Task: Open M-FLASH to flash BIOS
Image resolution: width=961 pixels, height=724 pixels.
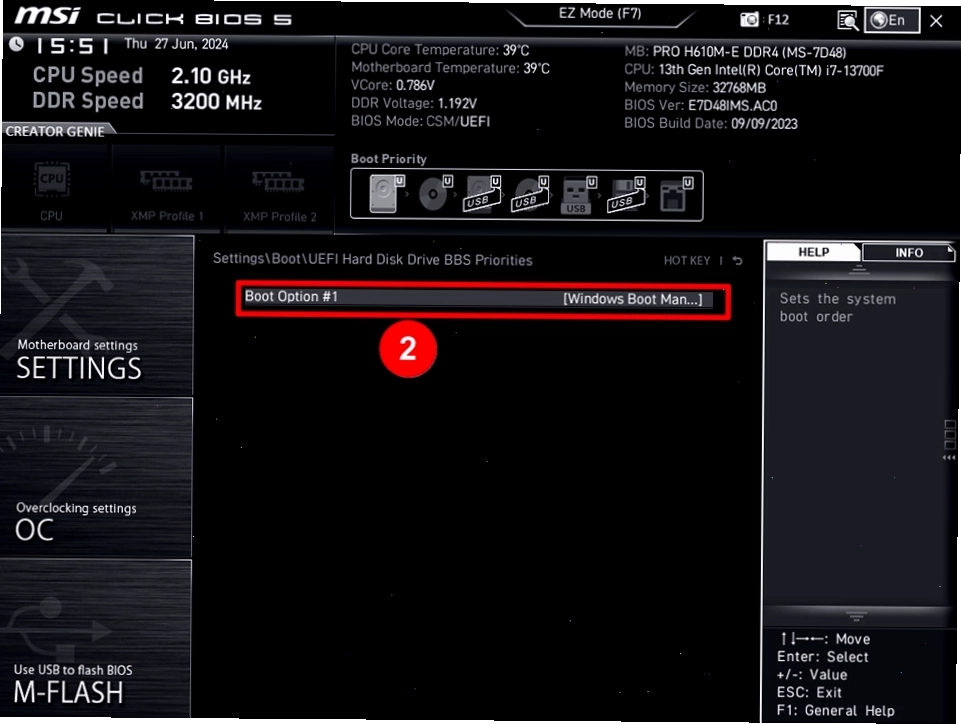Action: [x=97, y=639]
